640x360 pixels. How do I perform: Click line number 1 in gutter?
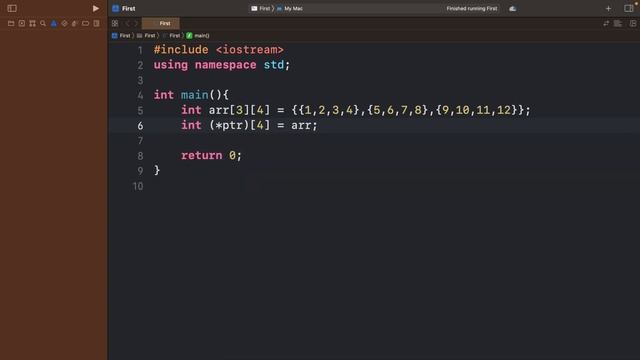(x=140, y=50)
